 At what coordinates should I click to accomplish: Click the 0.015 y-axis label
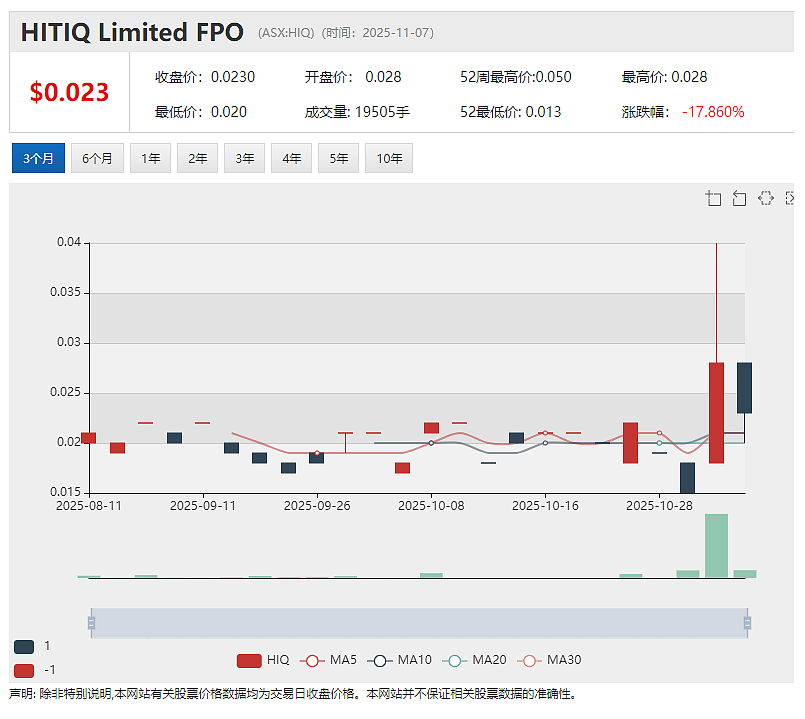65,492
